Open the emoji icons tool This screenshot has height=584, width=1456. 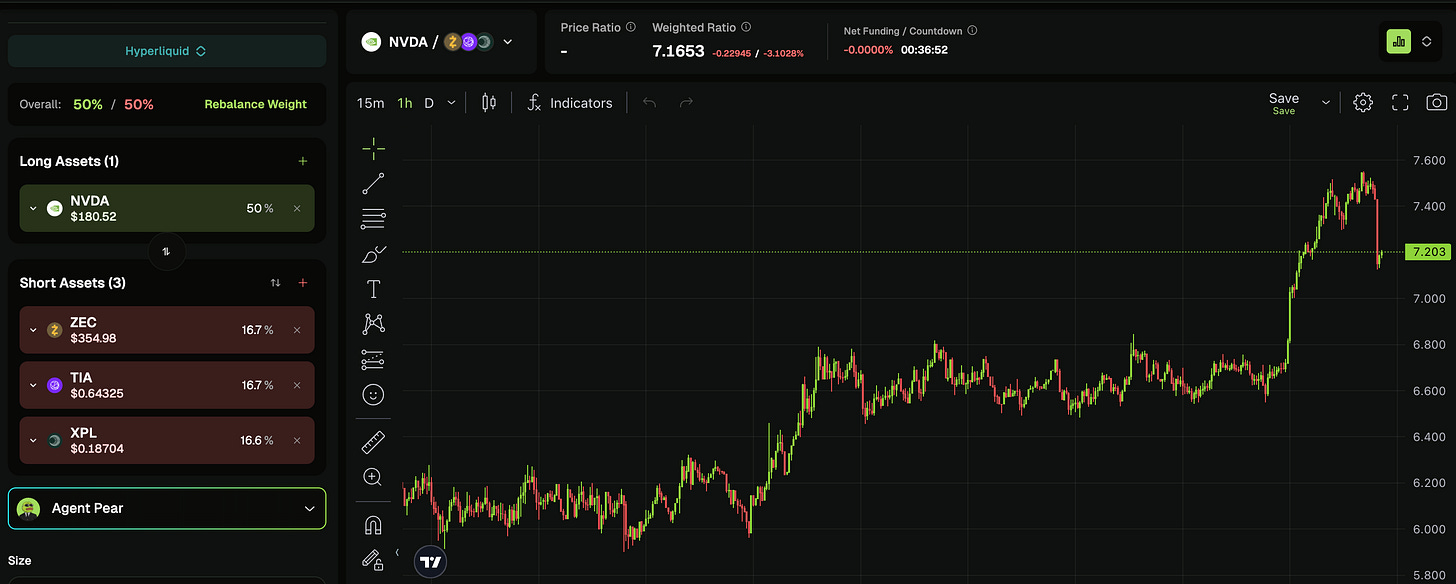click(373, 395)
